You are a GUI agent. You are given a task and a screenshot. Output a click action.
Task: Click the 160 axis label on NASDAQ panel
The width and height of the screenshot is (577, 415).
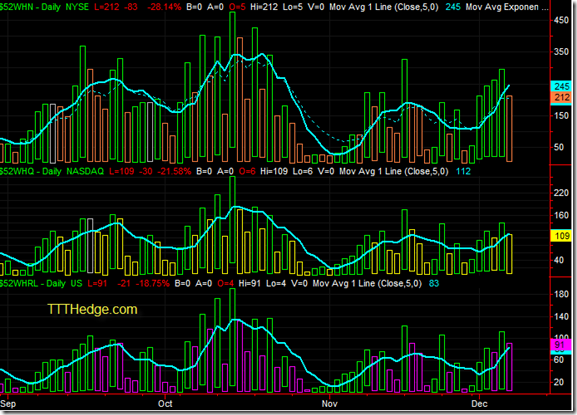point(561,215)
